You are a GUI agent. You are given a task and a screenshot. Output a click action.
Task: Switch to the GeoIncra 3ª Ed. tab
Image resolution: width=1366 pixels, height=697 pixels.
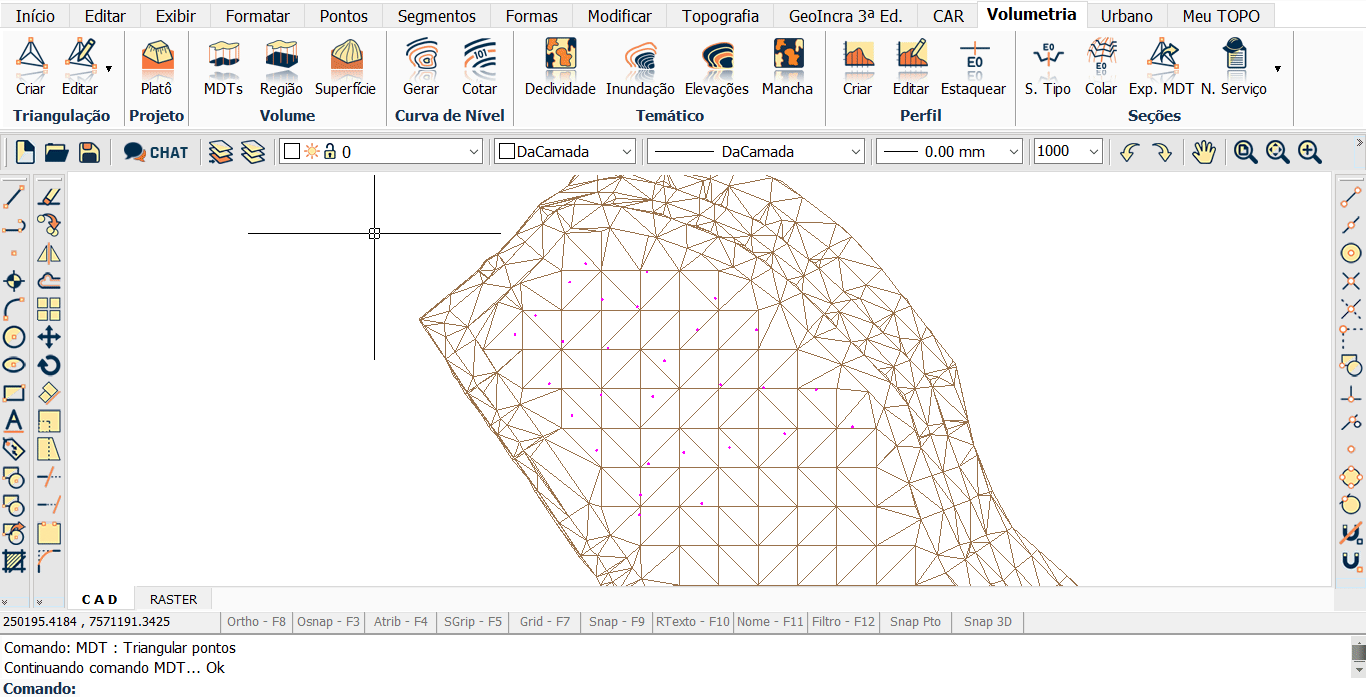846,16
